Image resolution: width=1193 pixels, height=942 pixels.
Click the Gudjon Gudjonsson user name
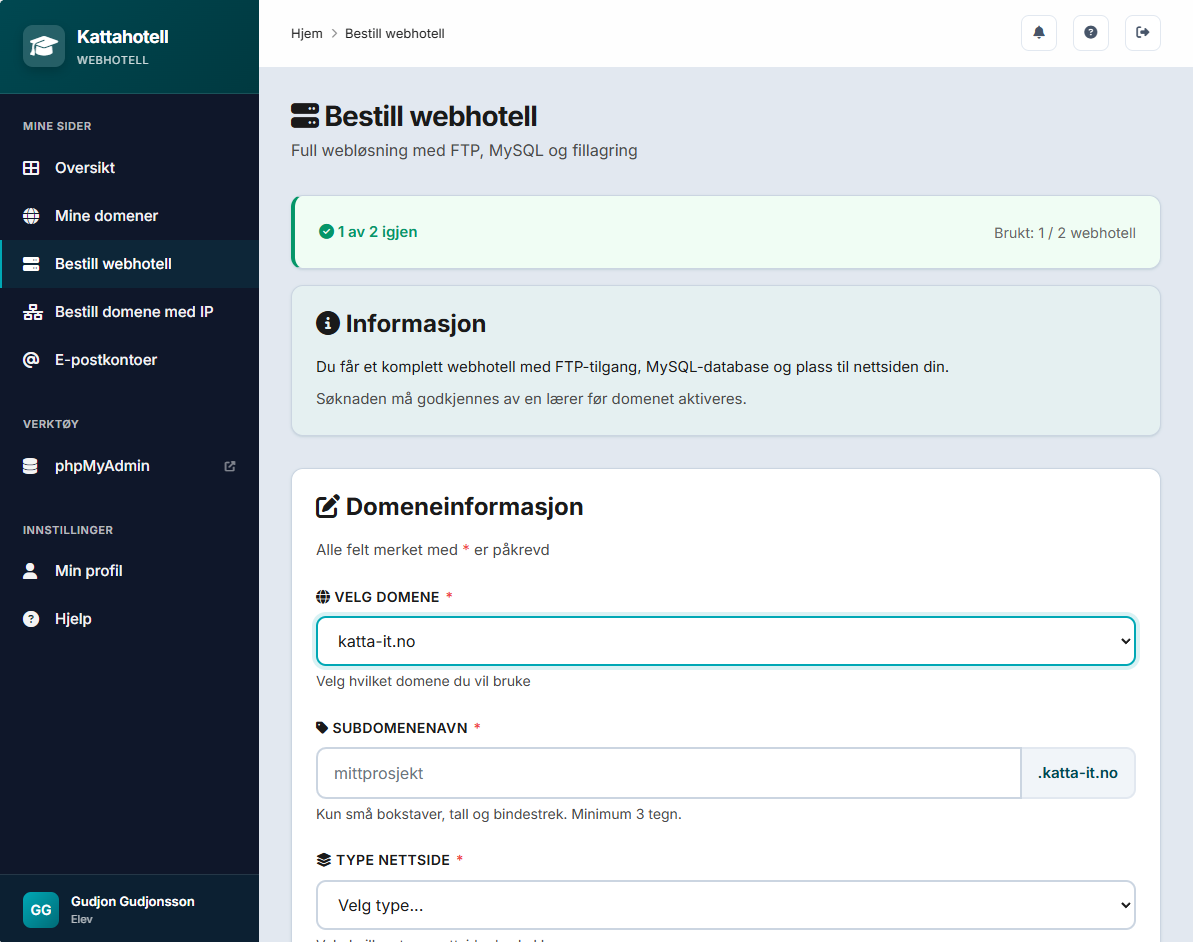click(132, 902)
